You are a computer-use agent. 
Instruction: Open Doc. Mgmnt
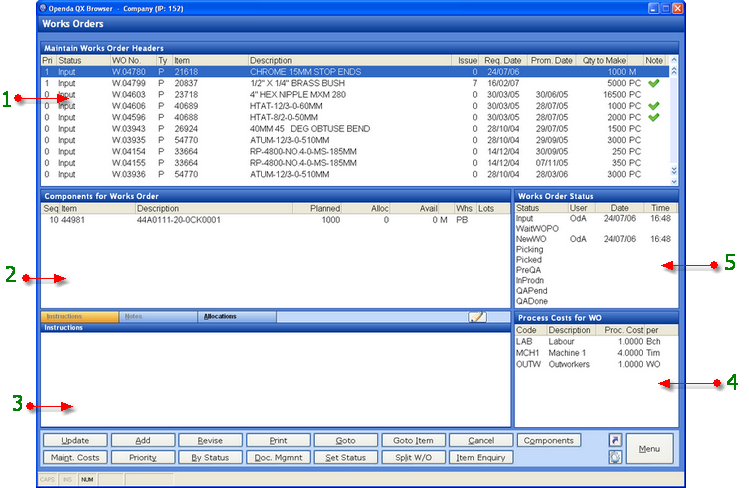pos(278,457)
